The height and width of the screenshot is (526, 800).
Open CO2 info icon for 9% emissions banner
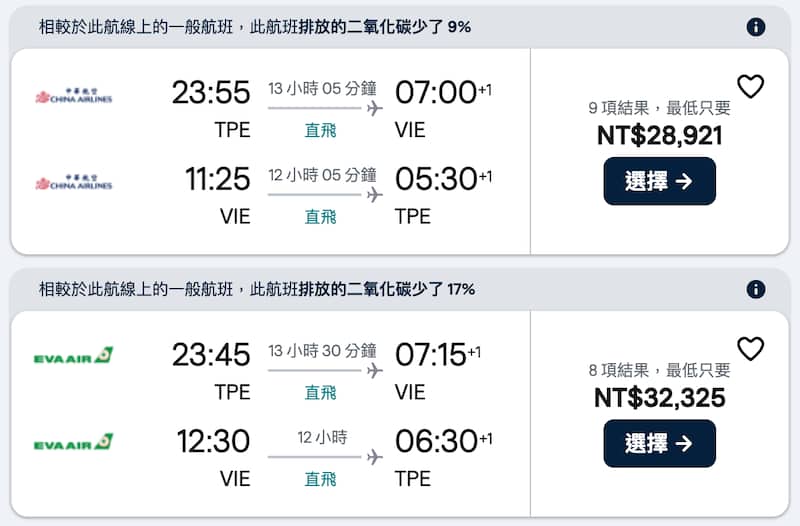[x=756, y=28]
